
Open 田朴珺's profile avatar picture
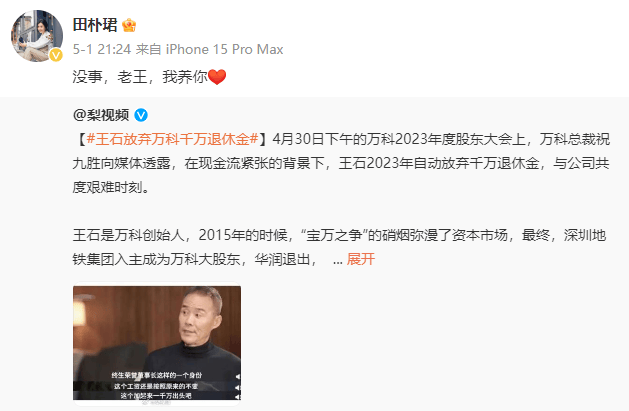(37, 36)
